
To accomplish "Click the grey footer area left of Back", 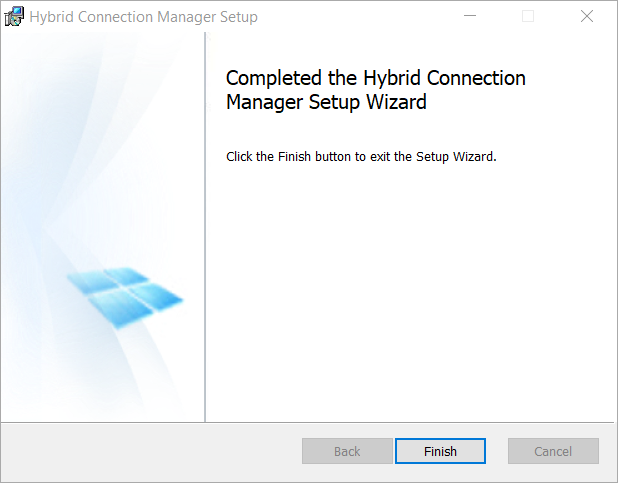I will pyautogui.click(x=150, y=451).
